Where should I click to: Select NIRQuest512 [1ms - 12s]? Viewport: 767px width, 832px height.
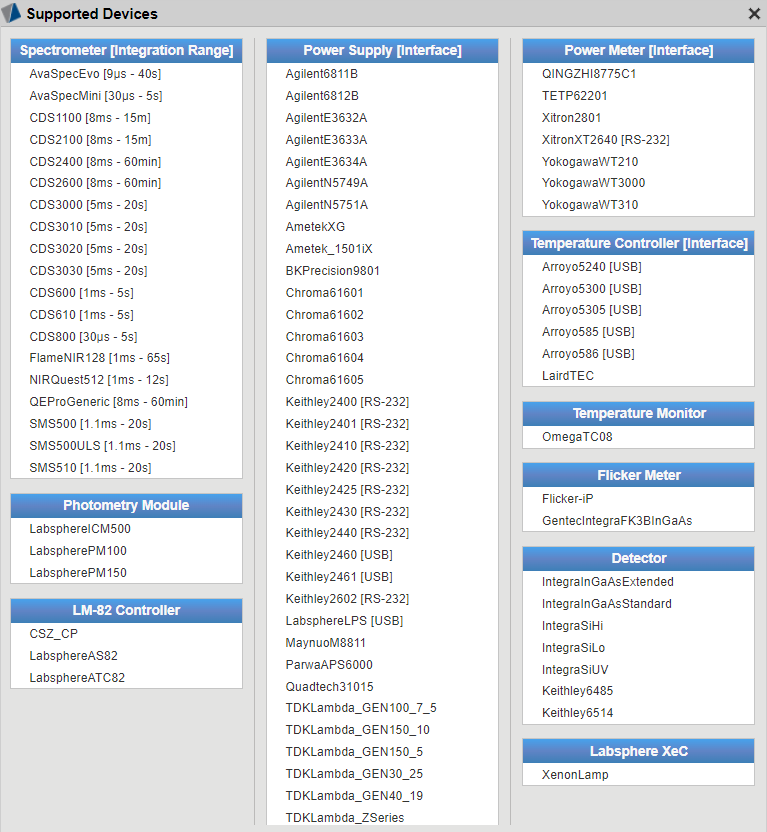click(99, 380)
